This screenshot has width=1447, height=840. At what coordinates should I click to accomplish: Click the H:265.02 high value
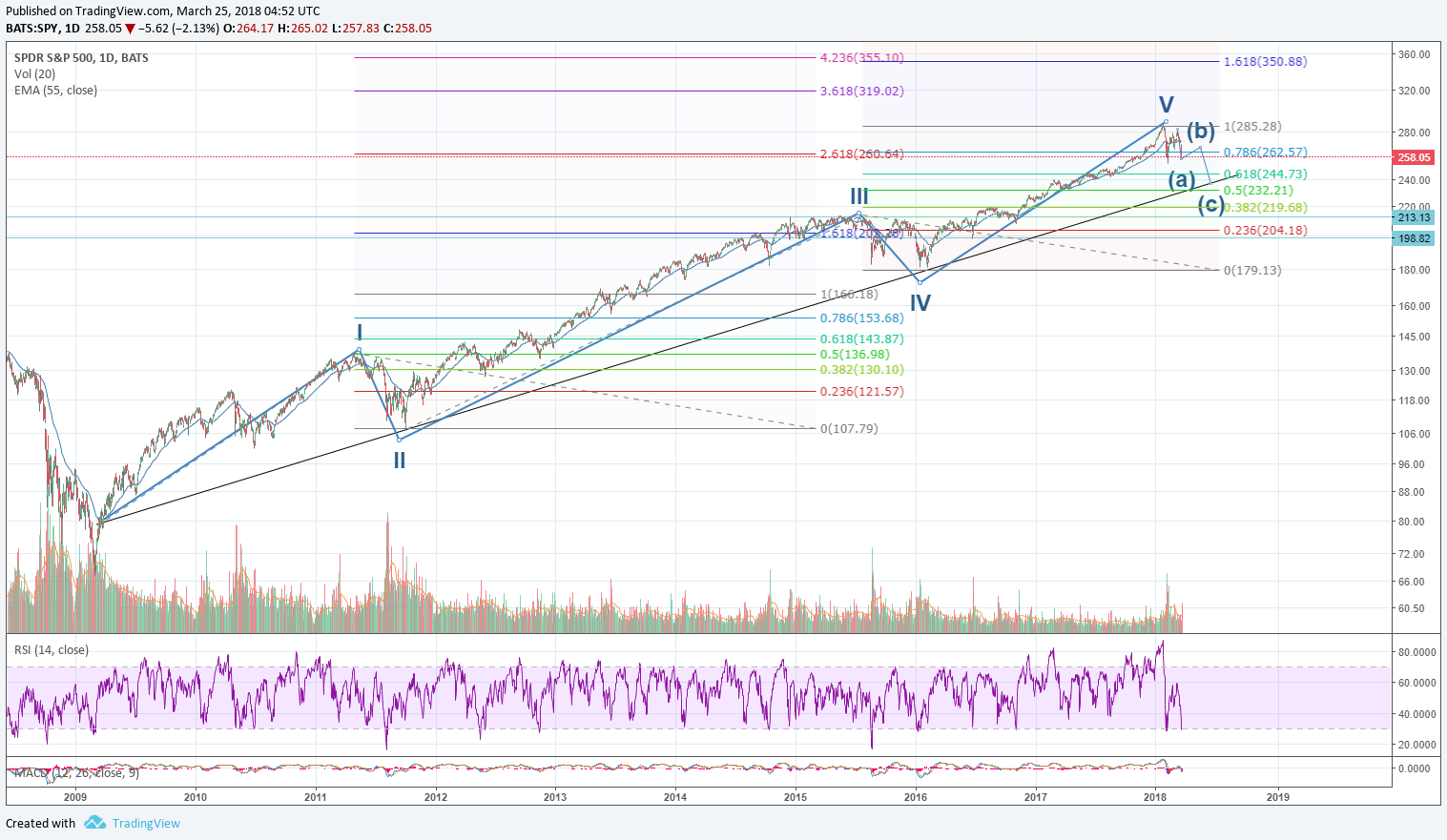(x=302, y=29)
